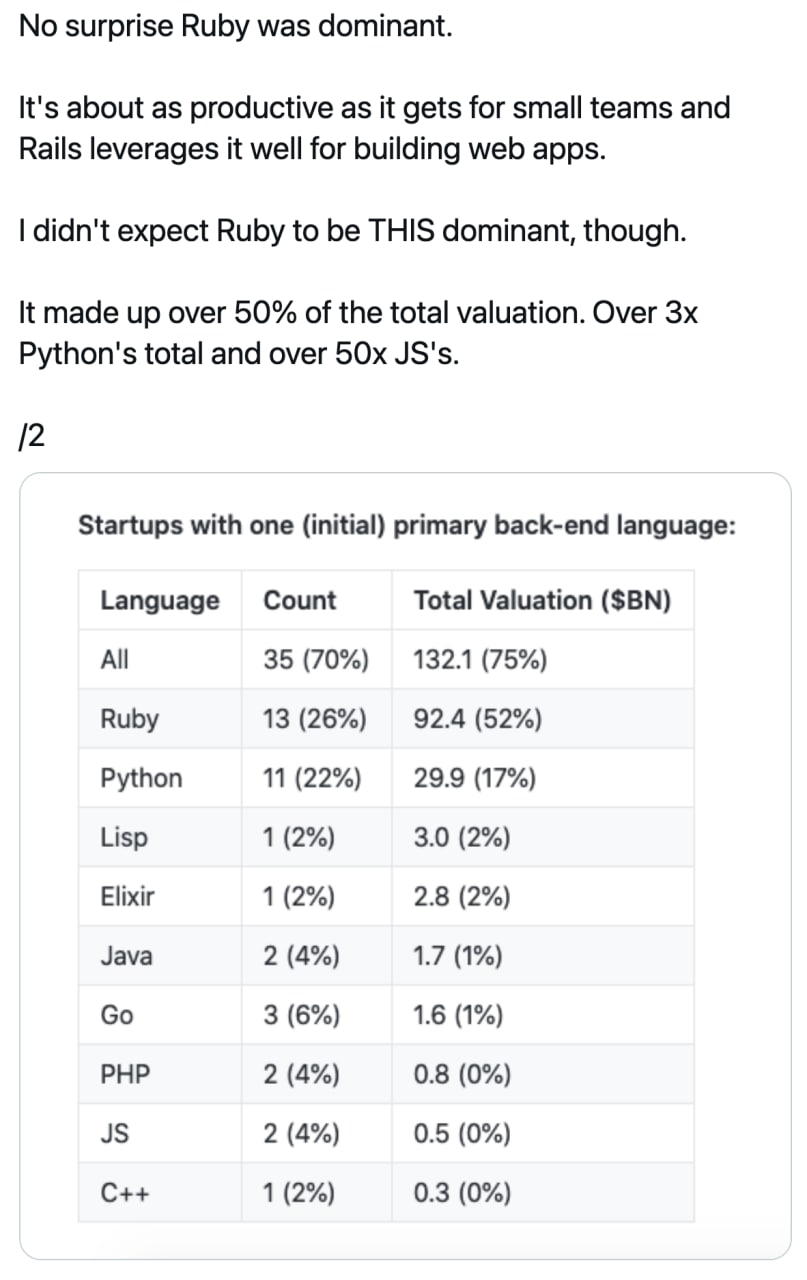
Task: Click the Ruby row language cell
Action: pyautogui.click(x=160, y=719)
